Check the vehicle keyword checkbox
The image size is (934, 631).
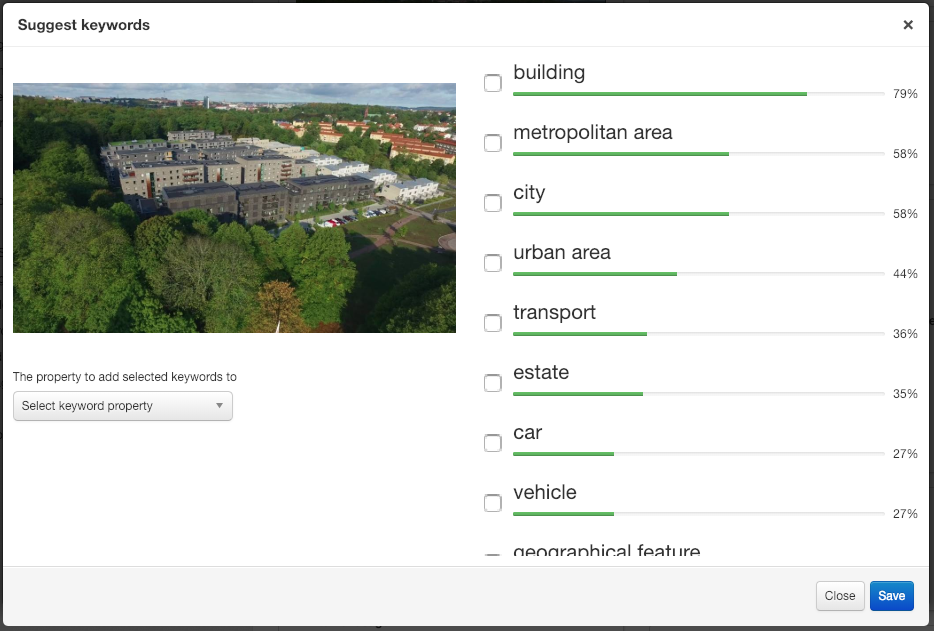point(493,503)
